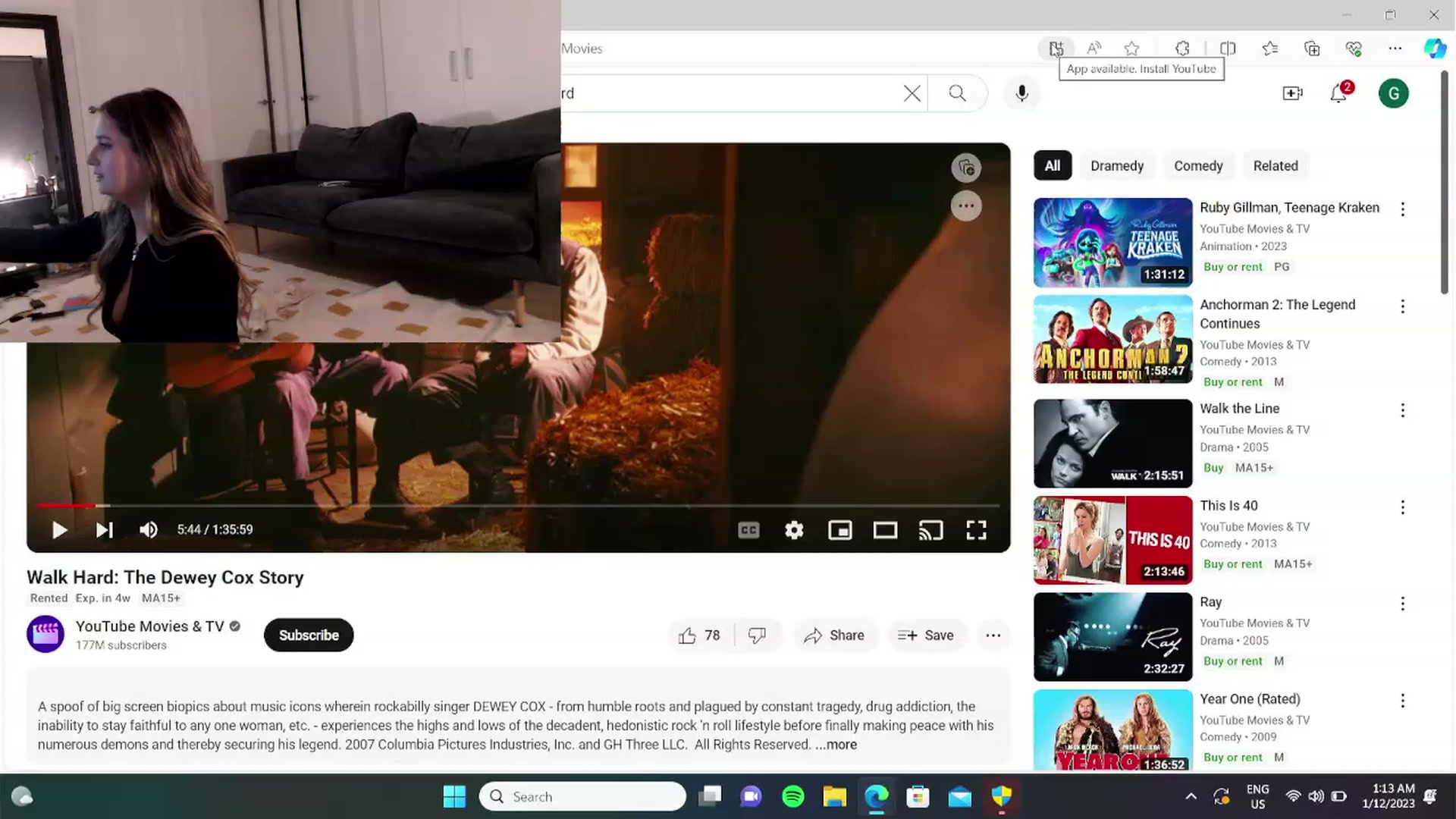This screenshot has height=819, width=1456.
Task: Switch to miniplayer mode
Action: pyautogui.click(x=840, y=530)
